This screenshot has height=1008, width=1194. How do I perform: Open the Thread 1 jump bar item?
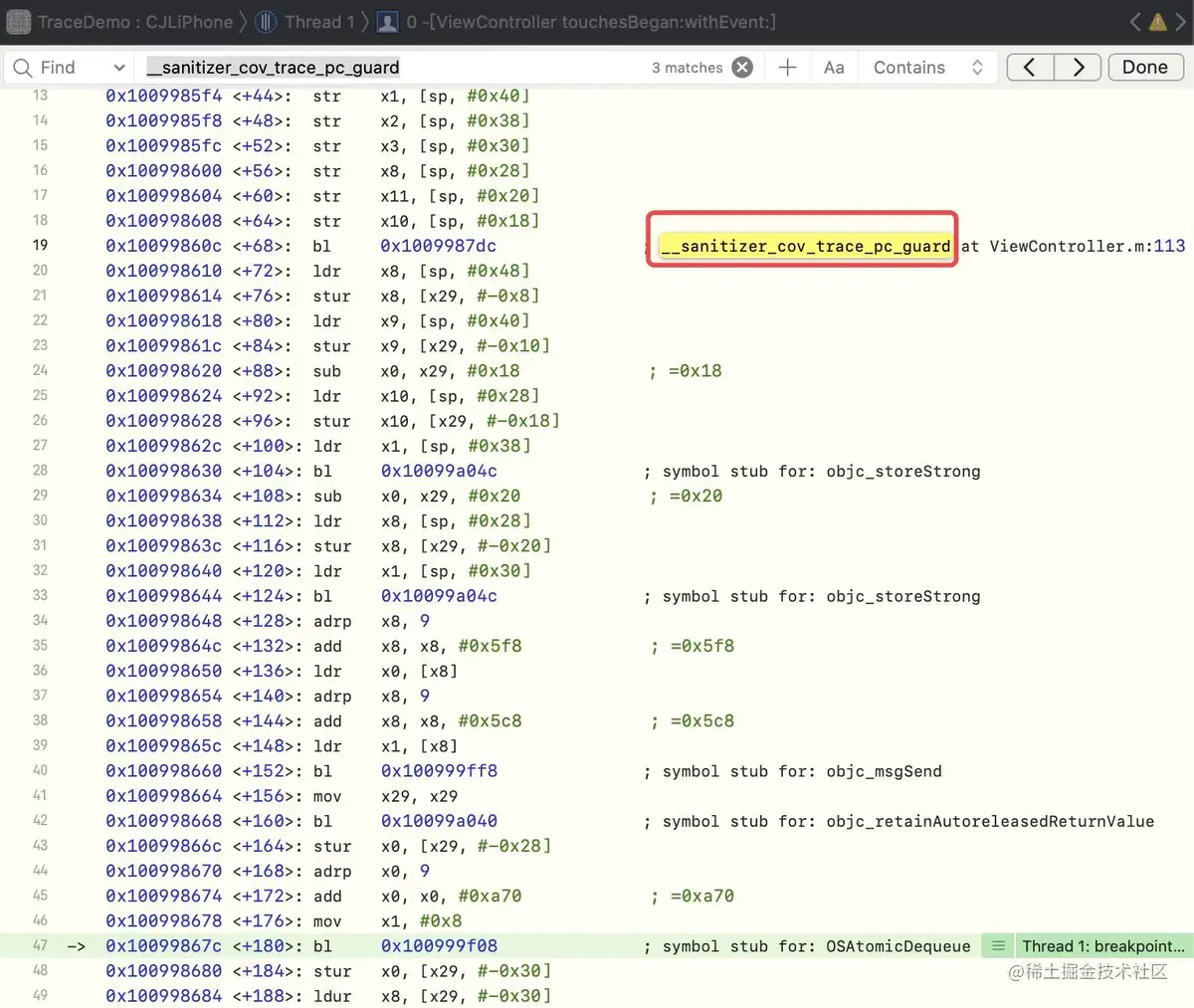tap(318, 21)
